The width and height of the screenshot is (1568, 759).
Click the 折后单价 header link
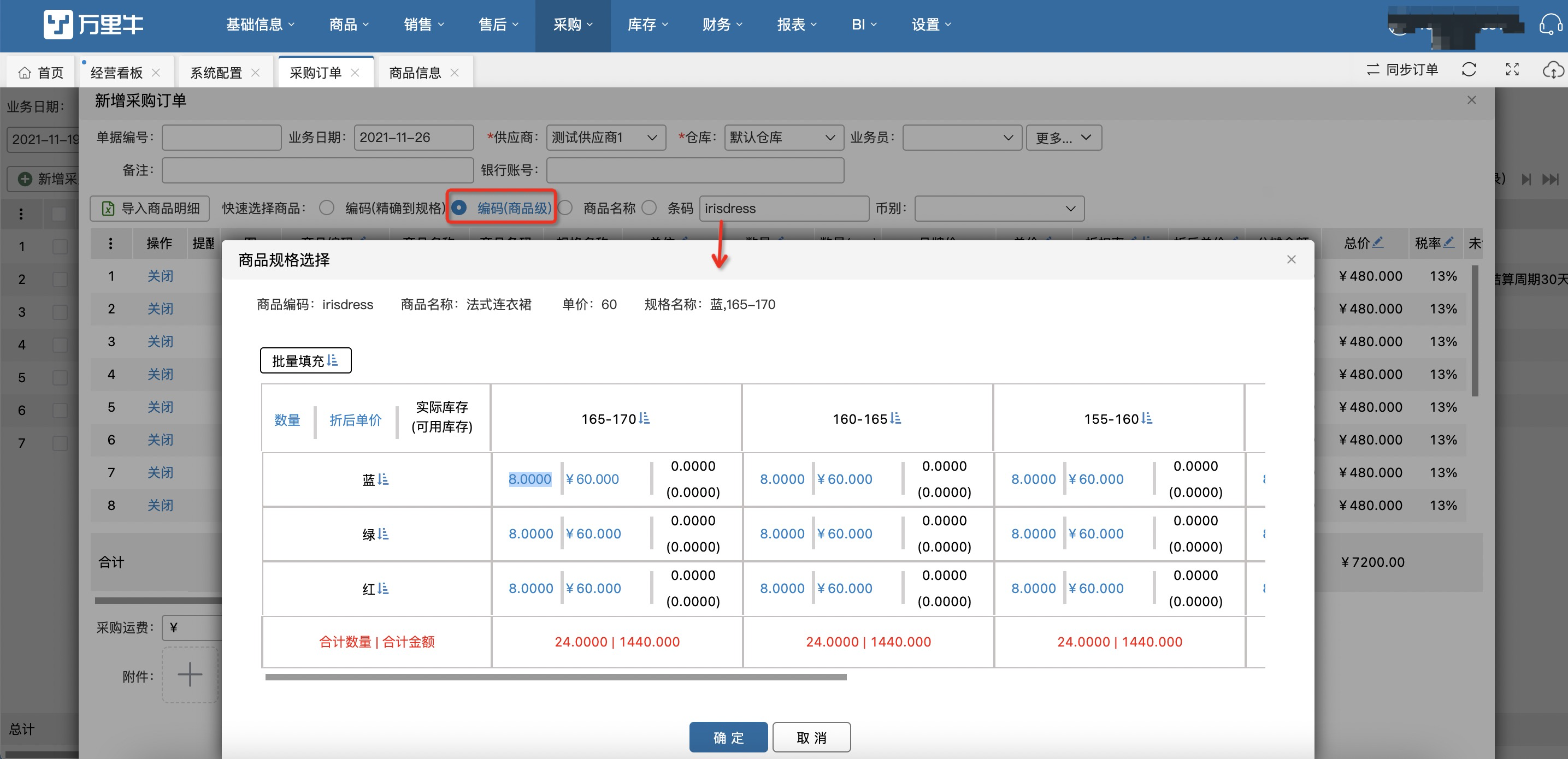pos(356,420)
